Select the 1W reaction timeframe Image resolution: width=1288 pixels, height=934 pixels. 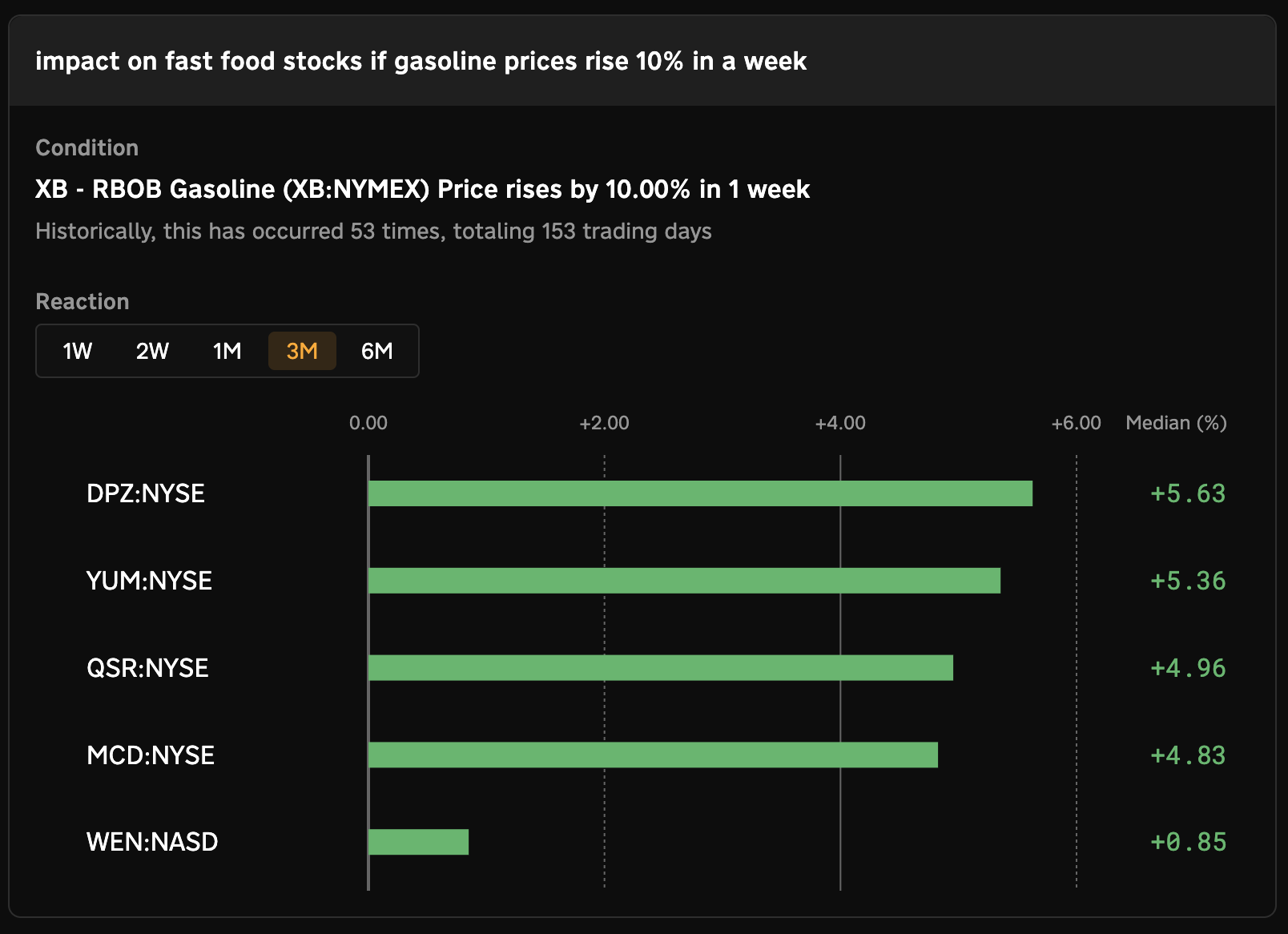[x=78, y=351]
